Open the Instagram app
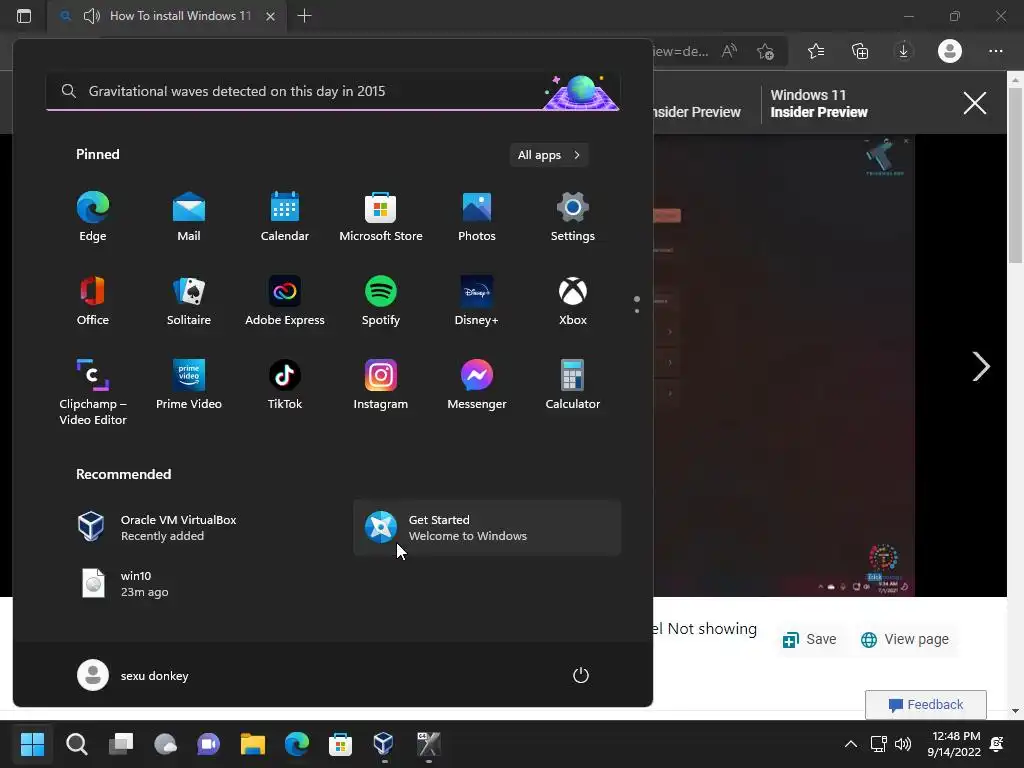This screenshot has width=1024, height=768. tap(381, 385)
